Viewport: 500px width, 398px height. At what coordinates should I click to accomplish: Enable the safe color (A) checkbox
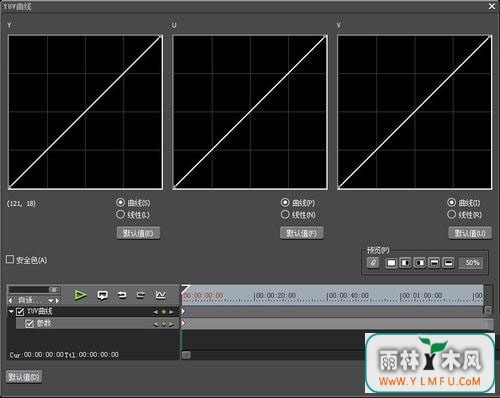click(x=10, y=259)
